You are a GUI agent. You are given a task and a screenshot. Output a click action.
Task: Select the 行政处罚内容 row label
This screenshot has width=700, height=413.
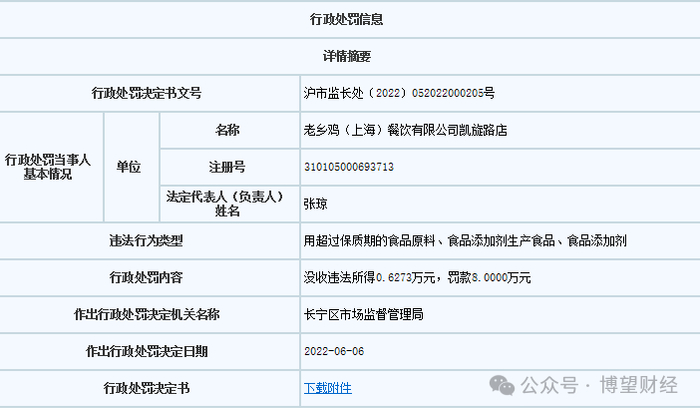pyautogui.click(x=146, y=277)
